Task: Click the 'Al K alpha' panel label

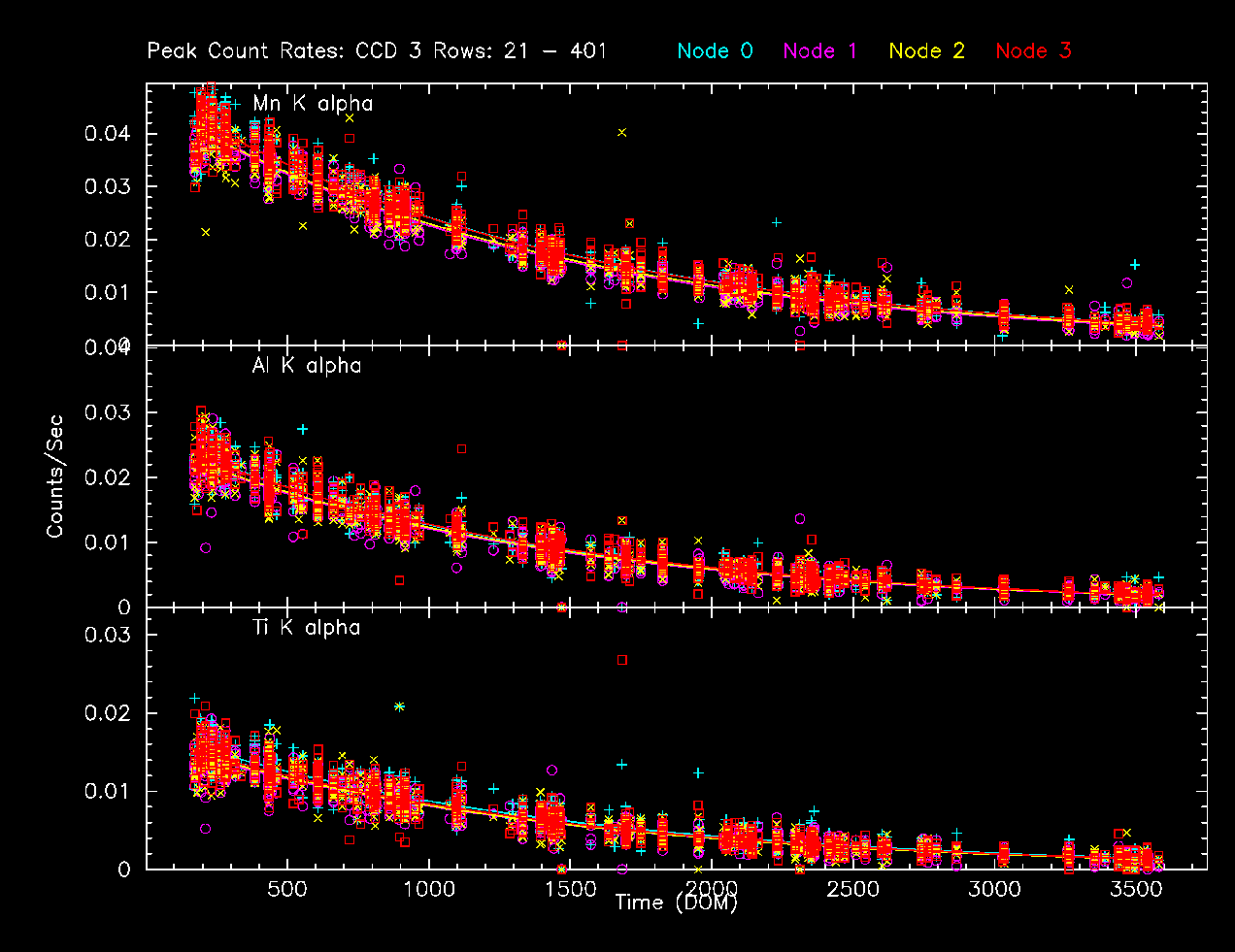Action: pos(306,366)
